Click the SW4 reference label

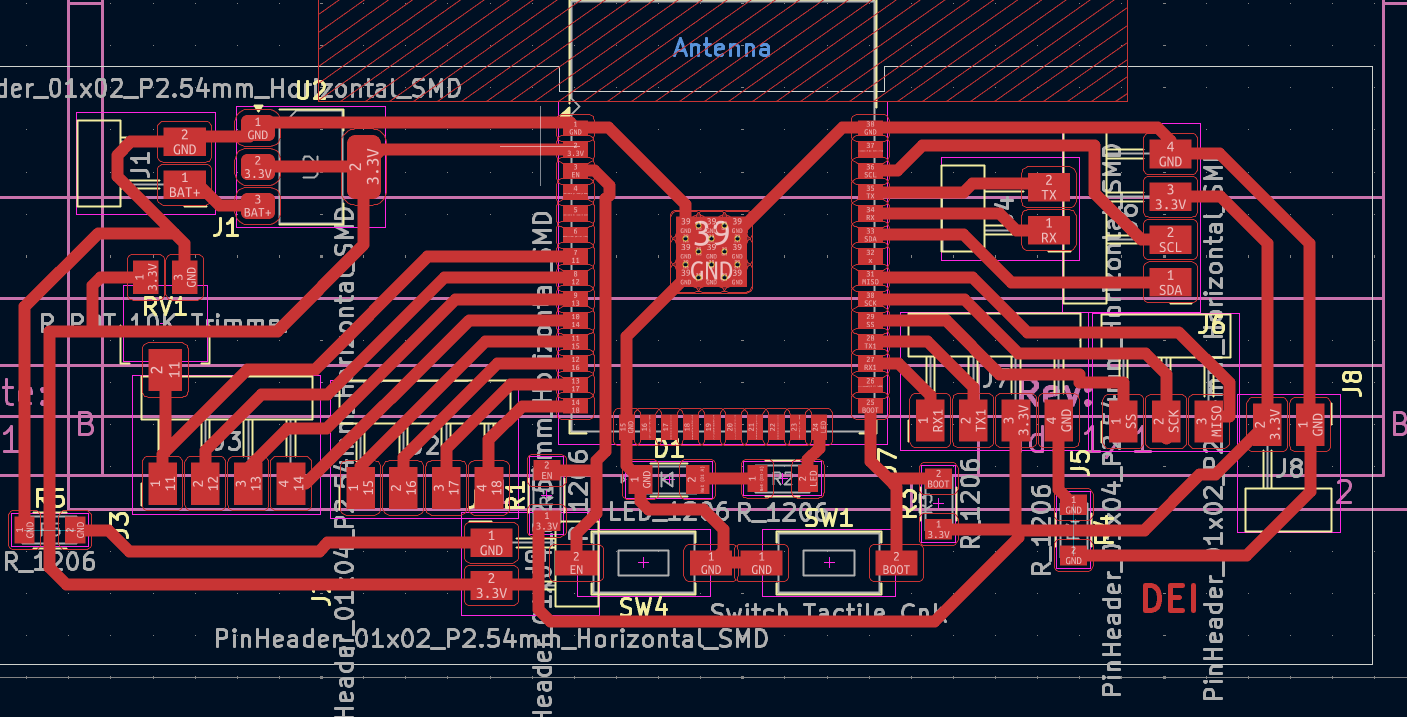[x=643, y=606]
